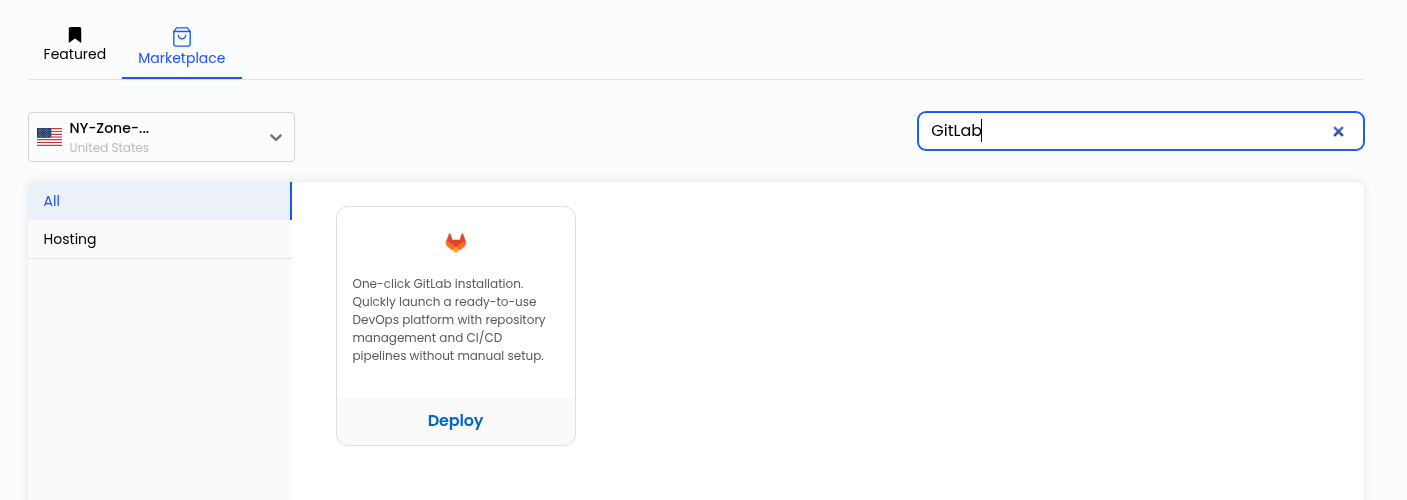The width and height of the screenshot is (1407, 500).
Task: Click the Featured bookmark icon
Action: click(75, 35)
